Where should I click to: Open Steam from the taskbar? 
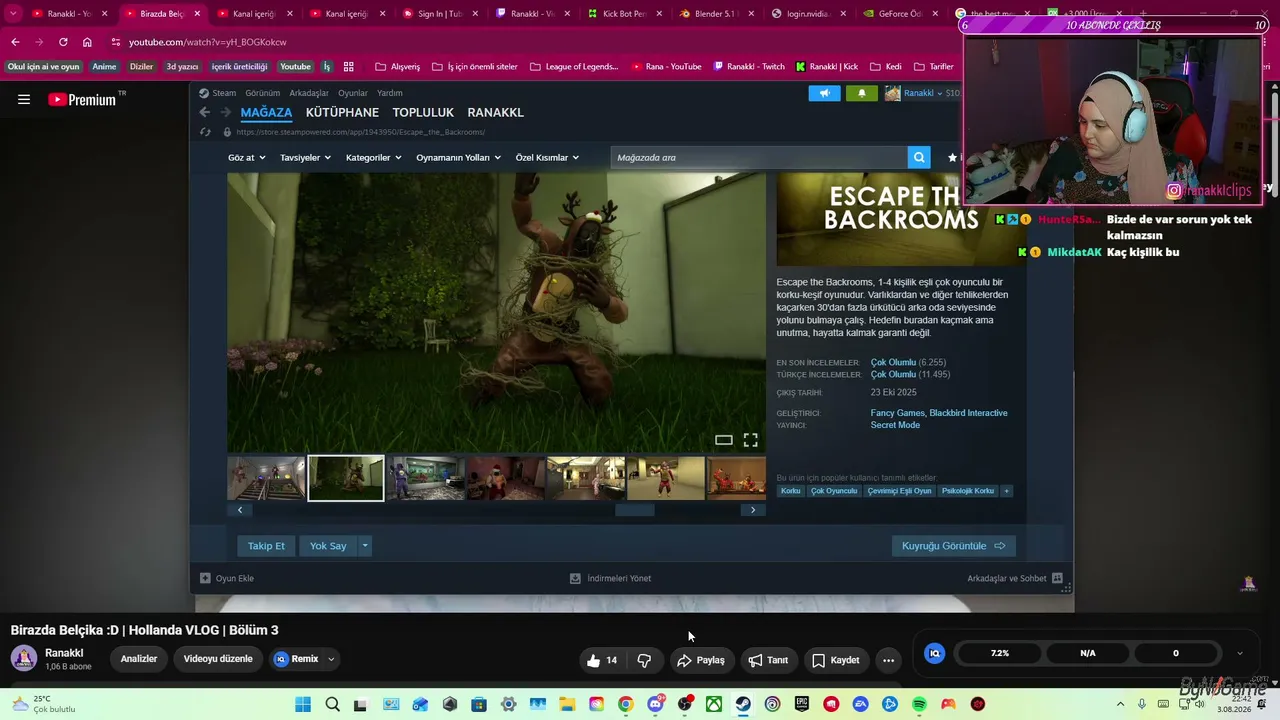743,704
